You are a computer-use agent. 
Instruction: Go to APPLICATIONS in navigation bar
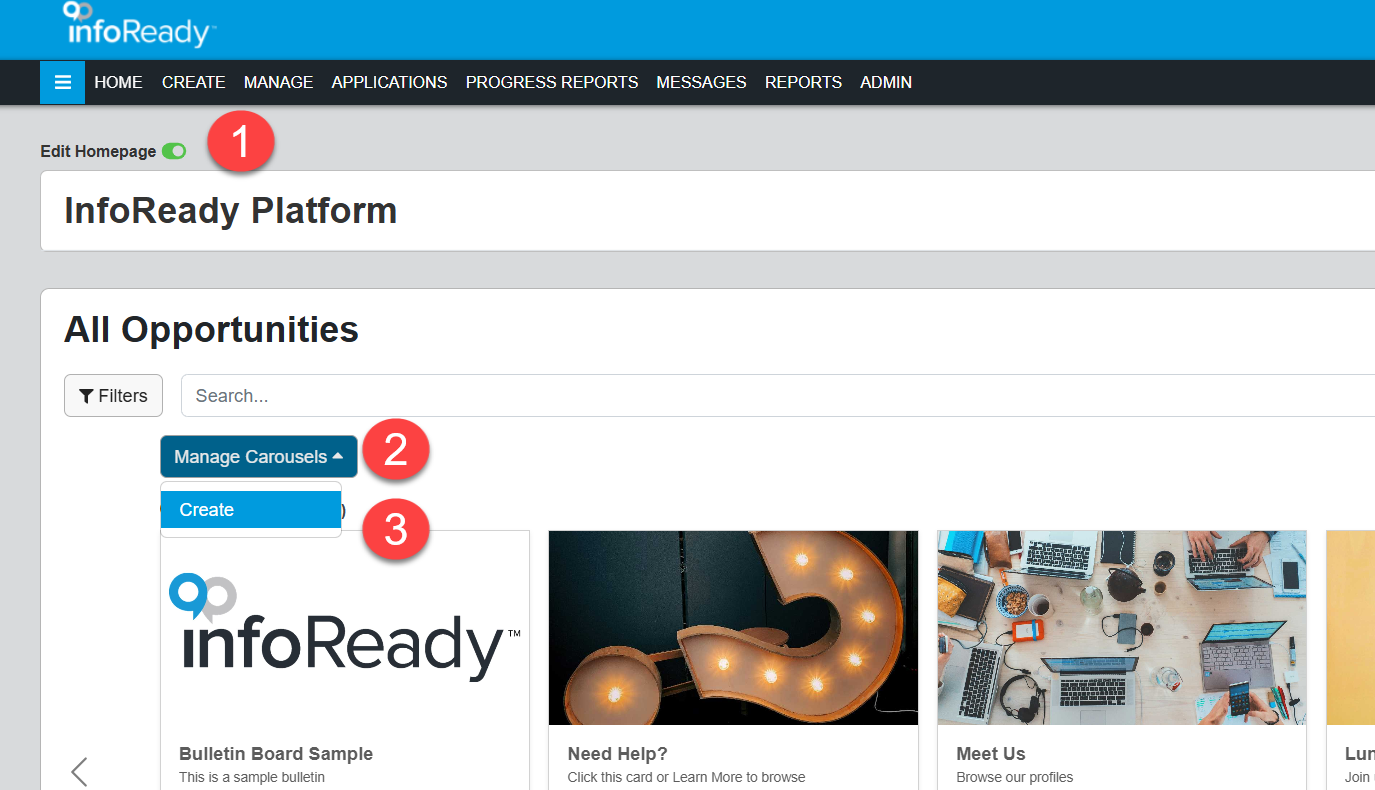pos(389,82)
